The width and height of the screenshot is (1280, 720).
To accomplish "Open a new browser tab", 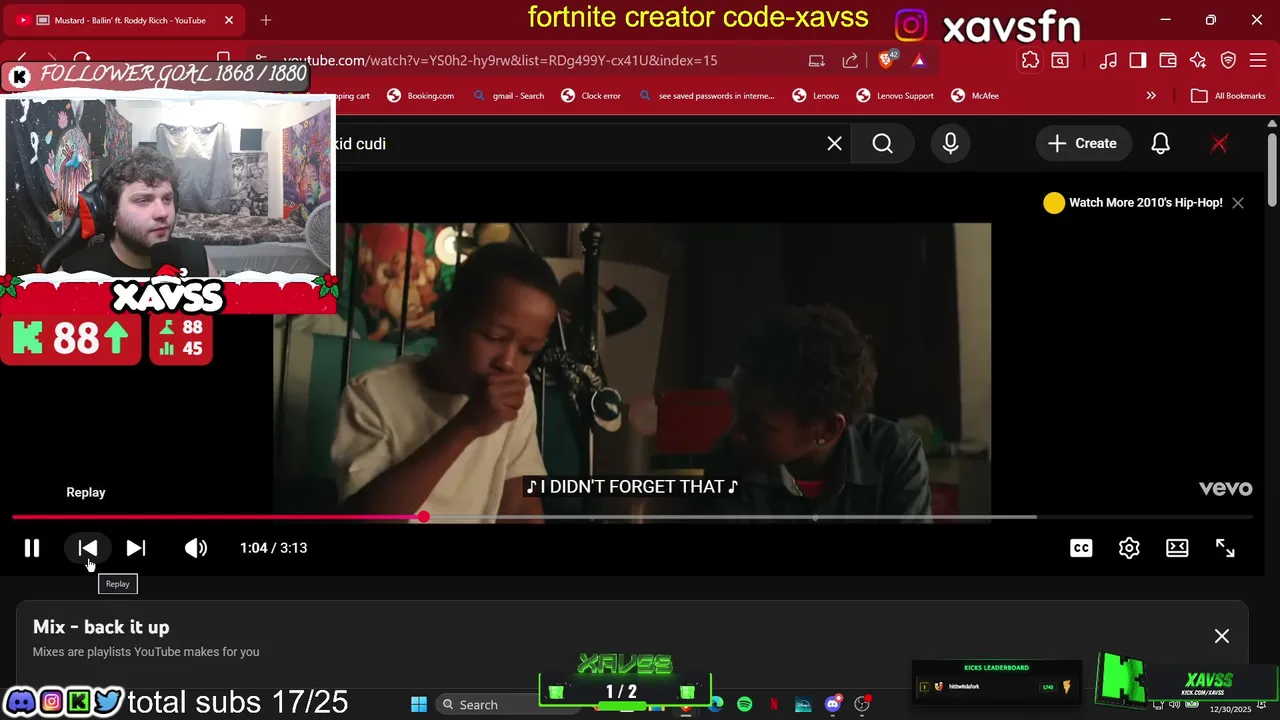I will pos(266,20).
